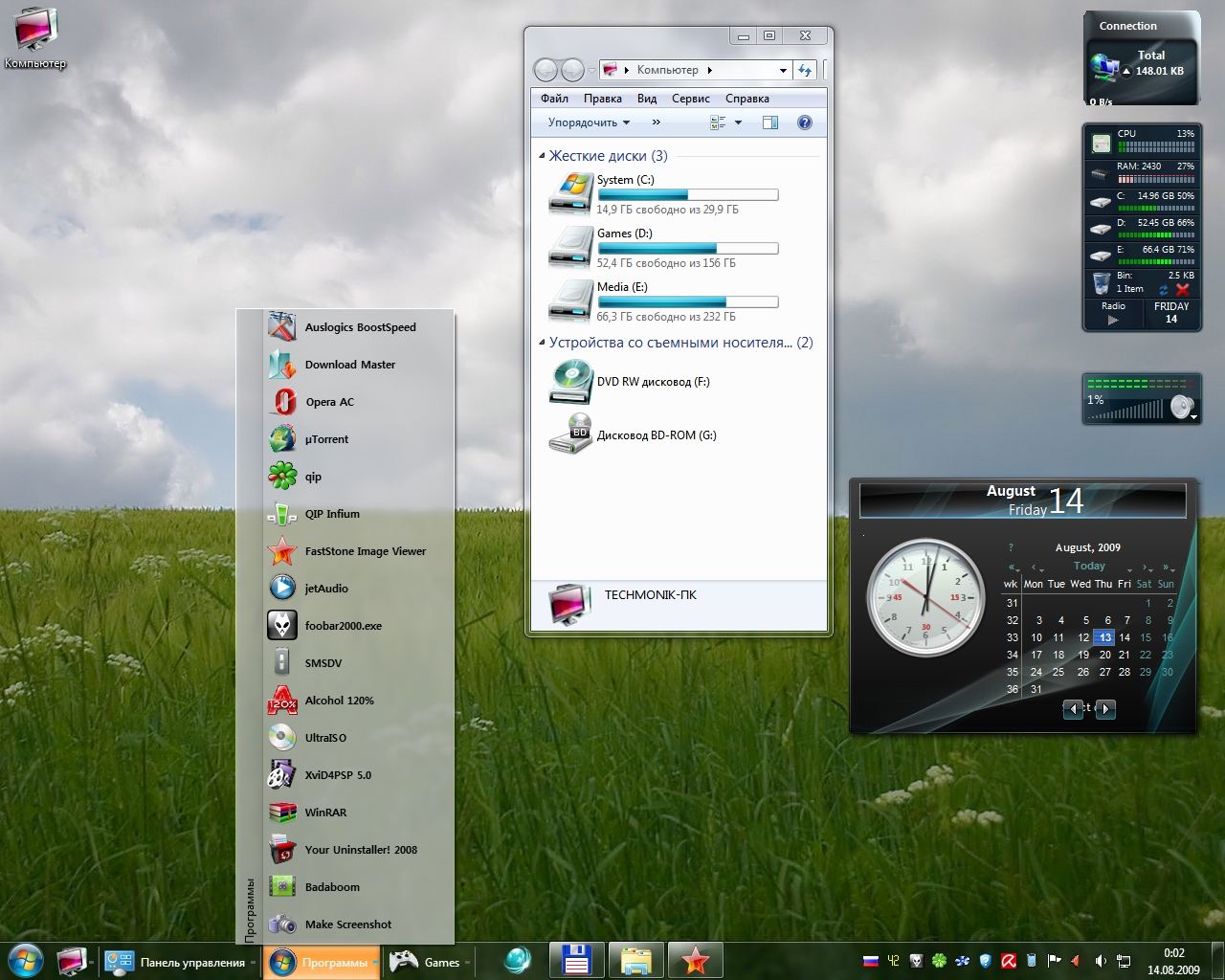The width and height of the screenshot is (1225, 980).
Task: Expand the Games toolbar chevron in taskbar
Action: pyautogui.click(x=469, y=963)
